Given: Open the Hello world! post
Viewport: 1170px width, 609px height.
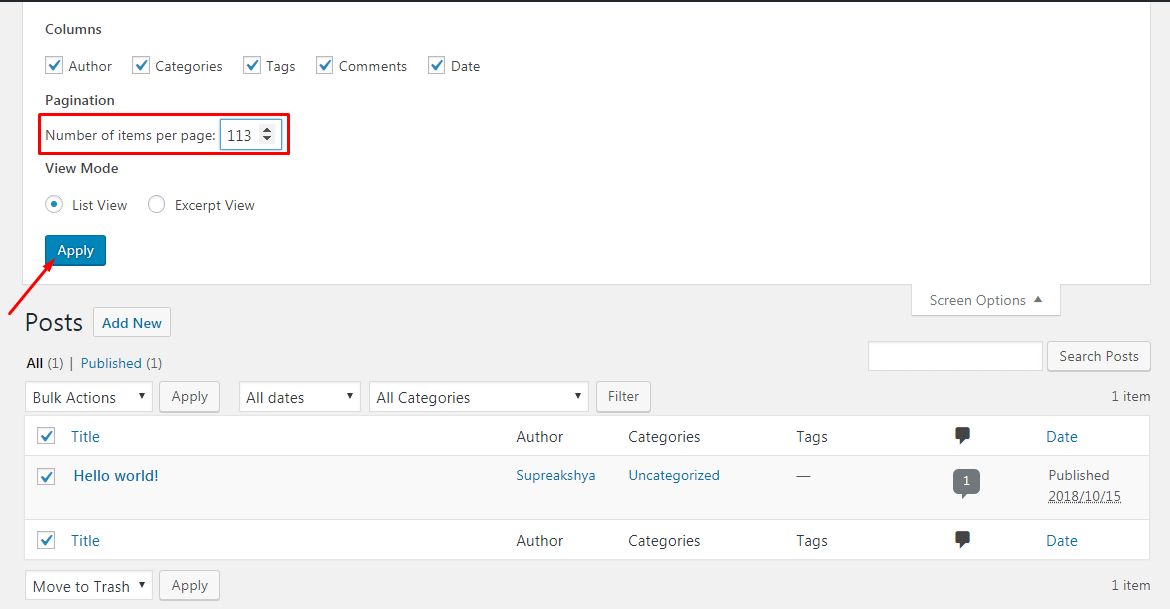Looking at the screenshot, I should 116,476.
